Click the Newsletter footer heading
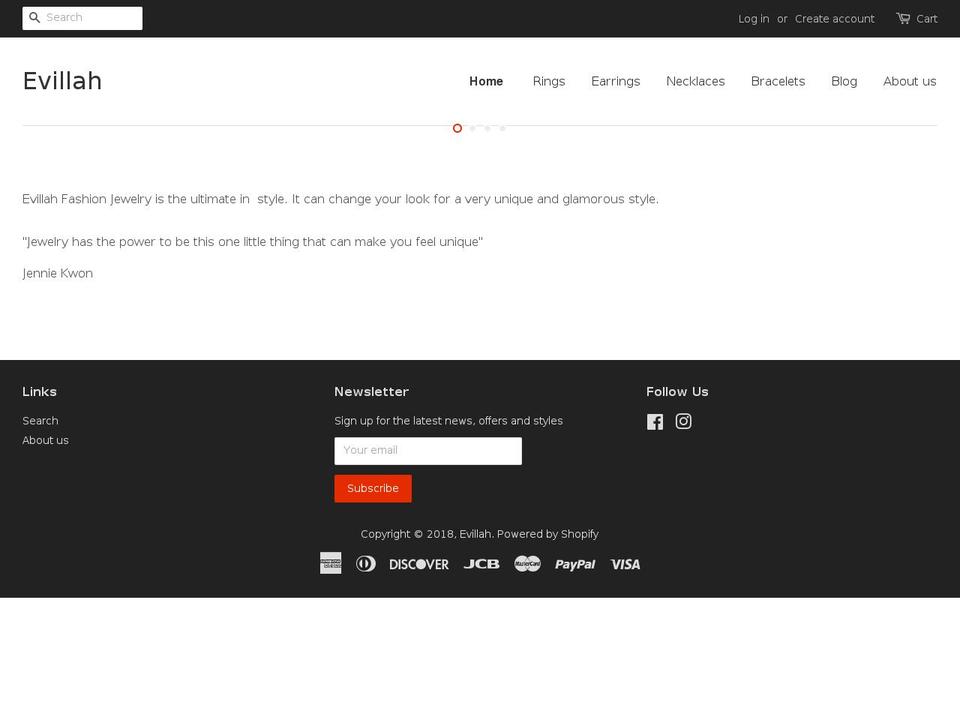960x720 pixels. click(x=371, y=392)
